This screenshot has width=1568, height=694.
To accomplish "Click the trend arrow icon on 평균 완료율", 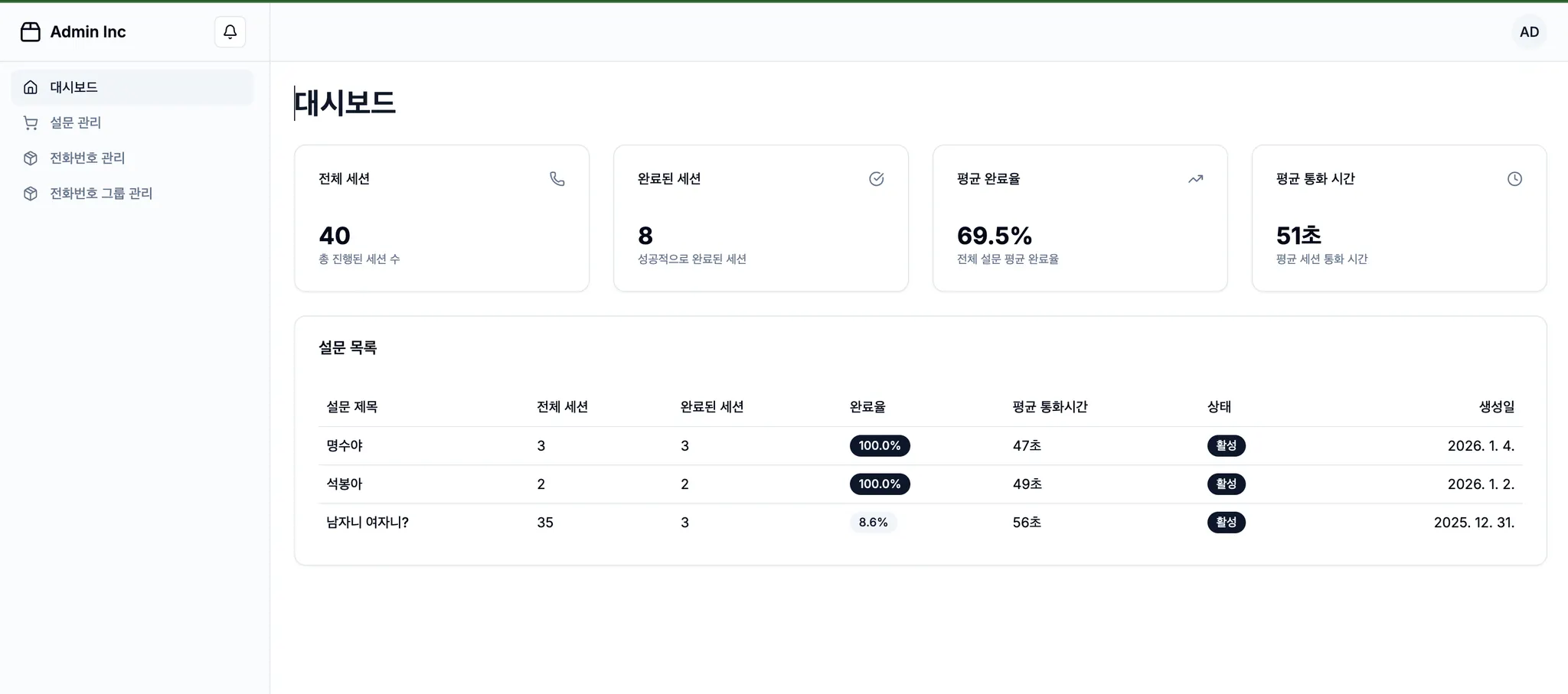I will [x=1195, y=179].
